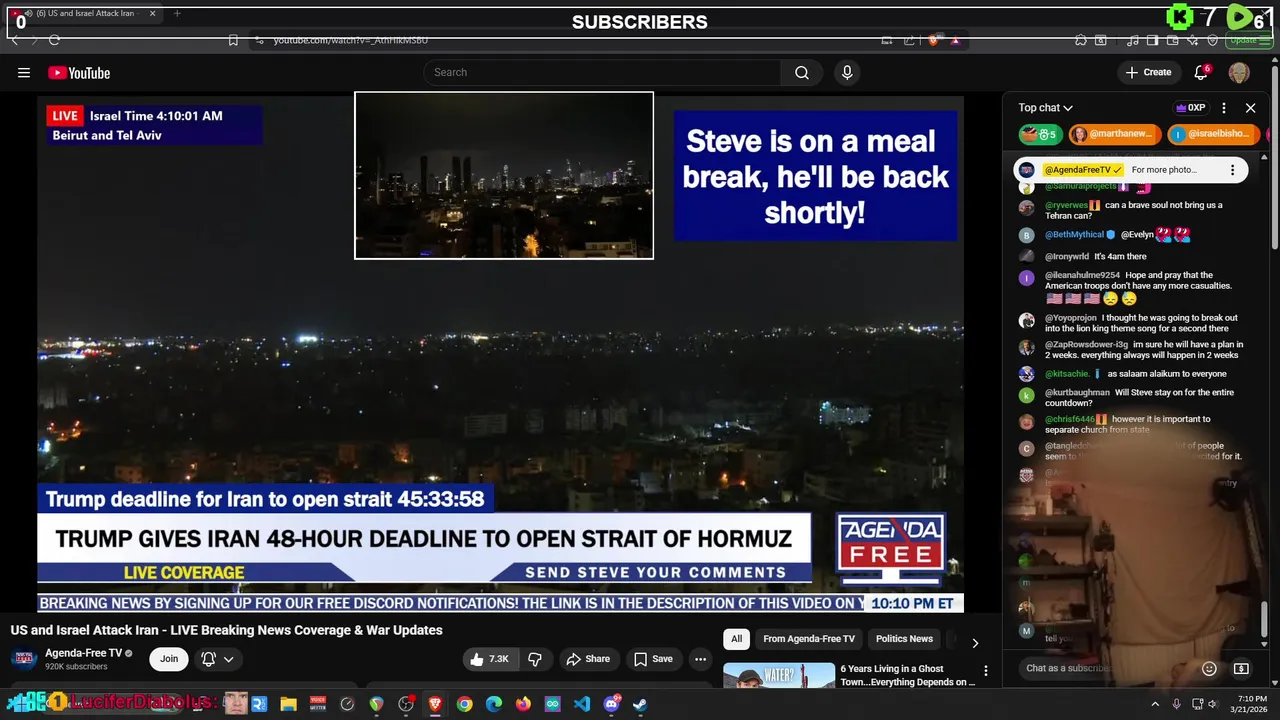Viewport: 1280px width, 720px height.
Task: Open a new browser tab
Action: coord(177,14)
